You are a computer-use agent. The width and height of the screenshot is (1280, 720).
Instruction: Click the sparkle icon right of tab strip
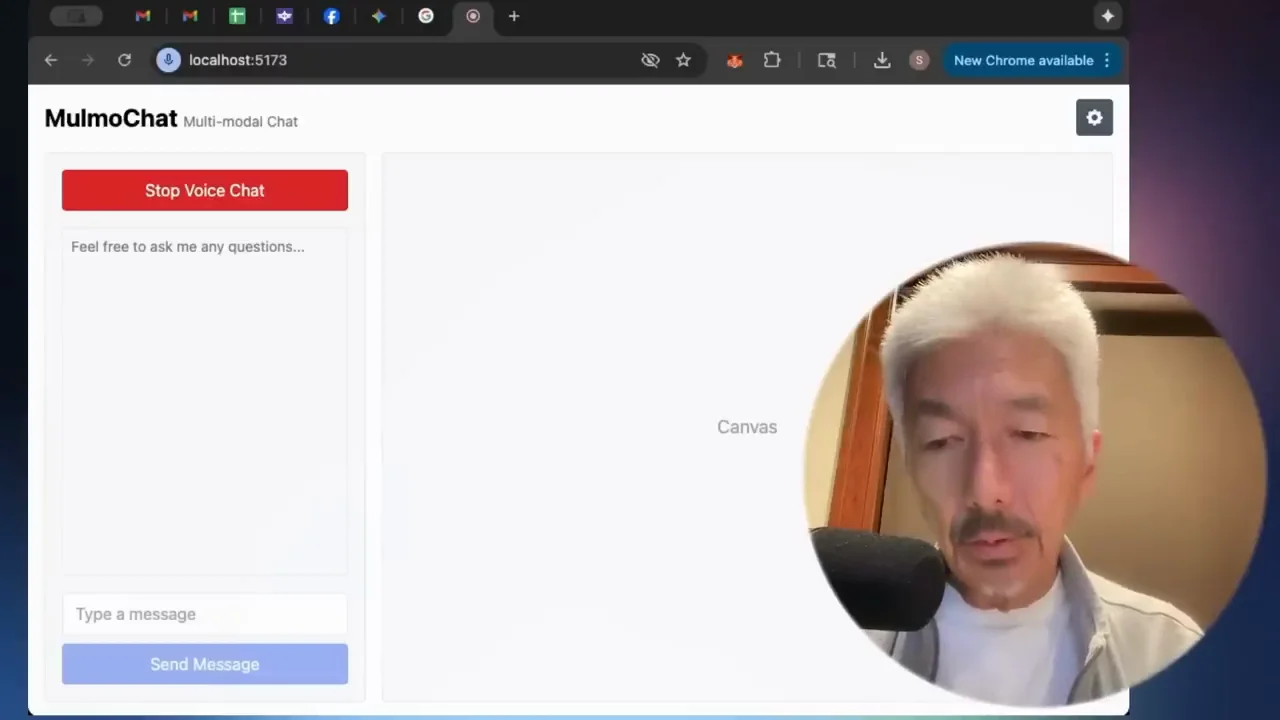1108,16
